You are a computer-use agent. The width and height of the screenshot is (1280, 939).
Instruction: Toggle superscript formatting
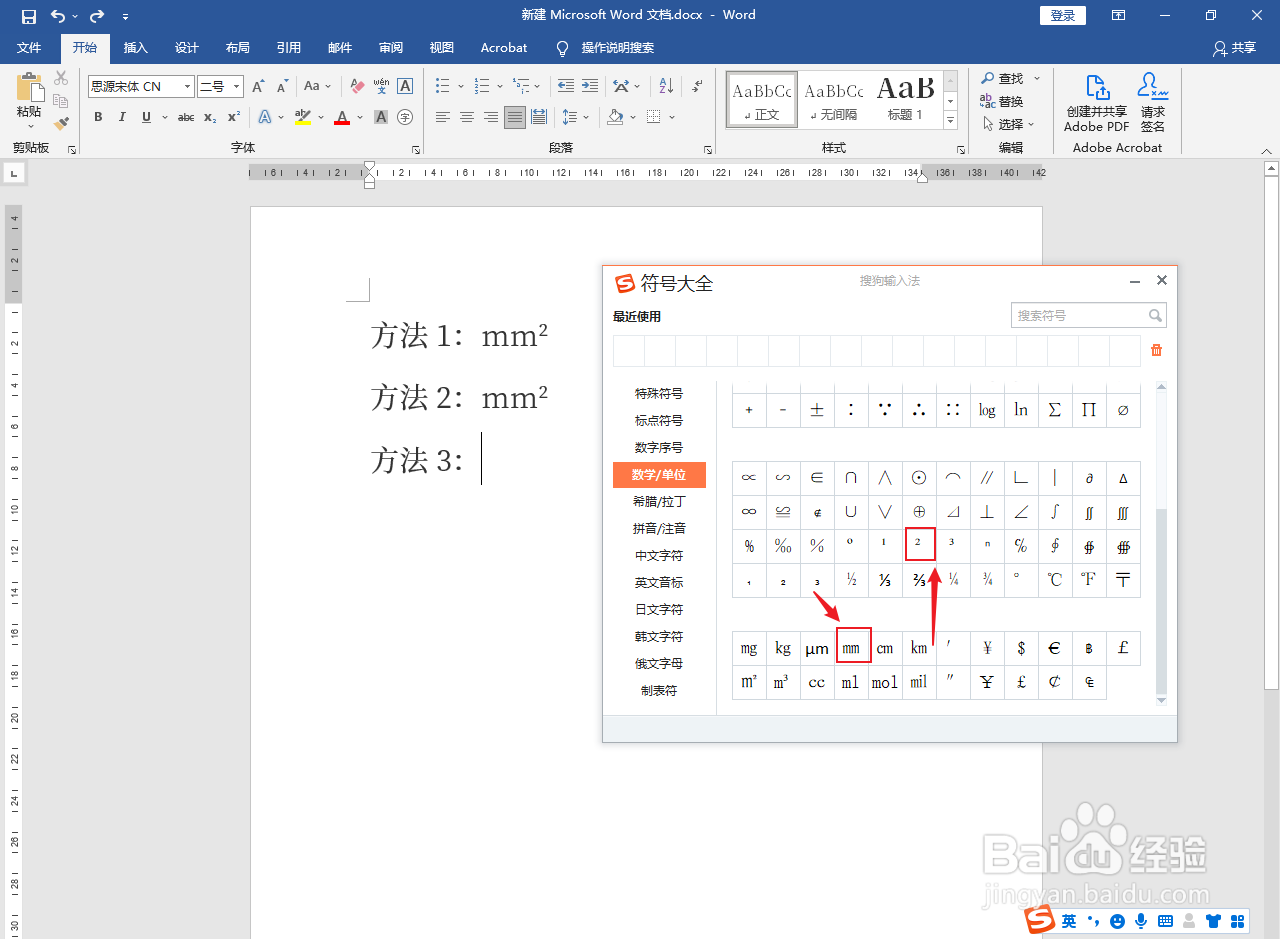[232, 117]
